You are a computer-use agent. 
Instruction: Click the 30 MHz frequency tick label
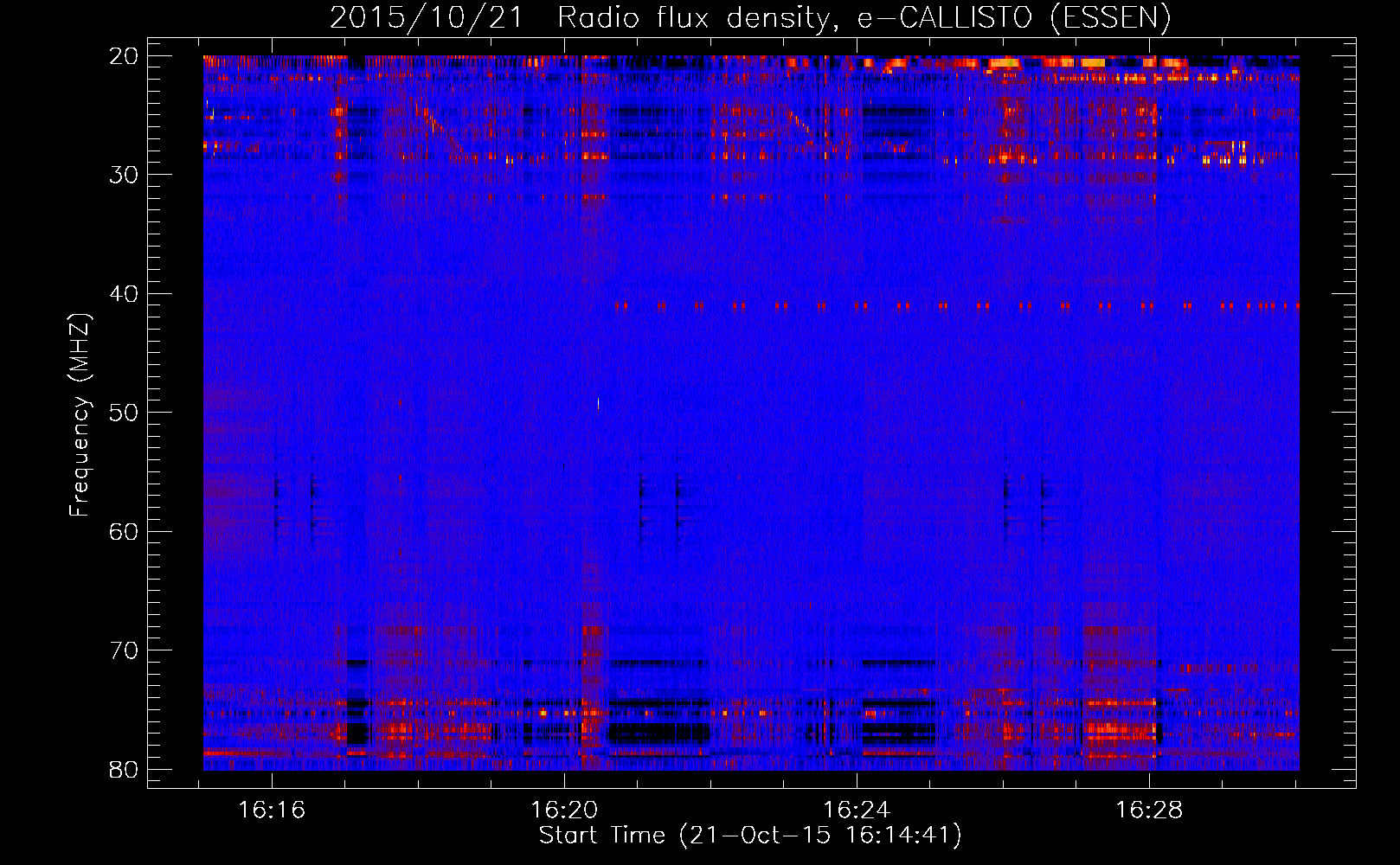coord(124,175)
